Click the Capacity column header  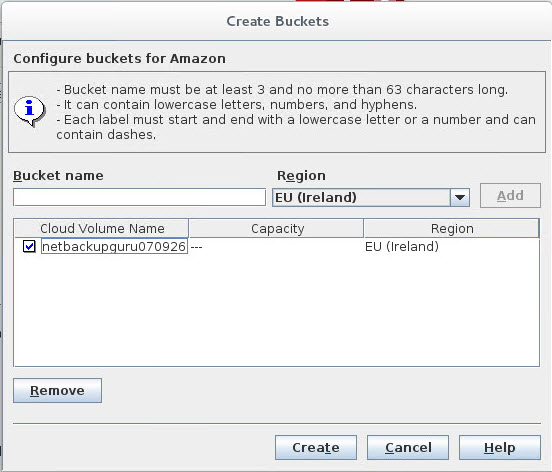pos(276,228)
